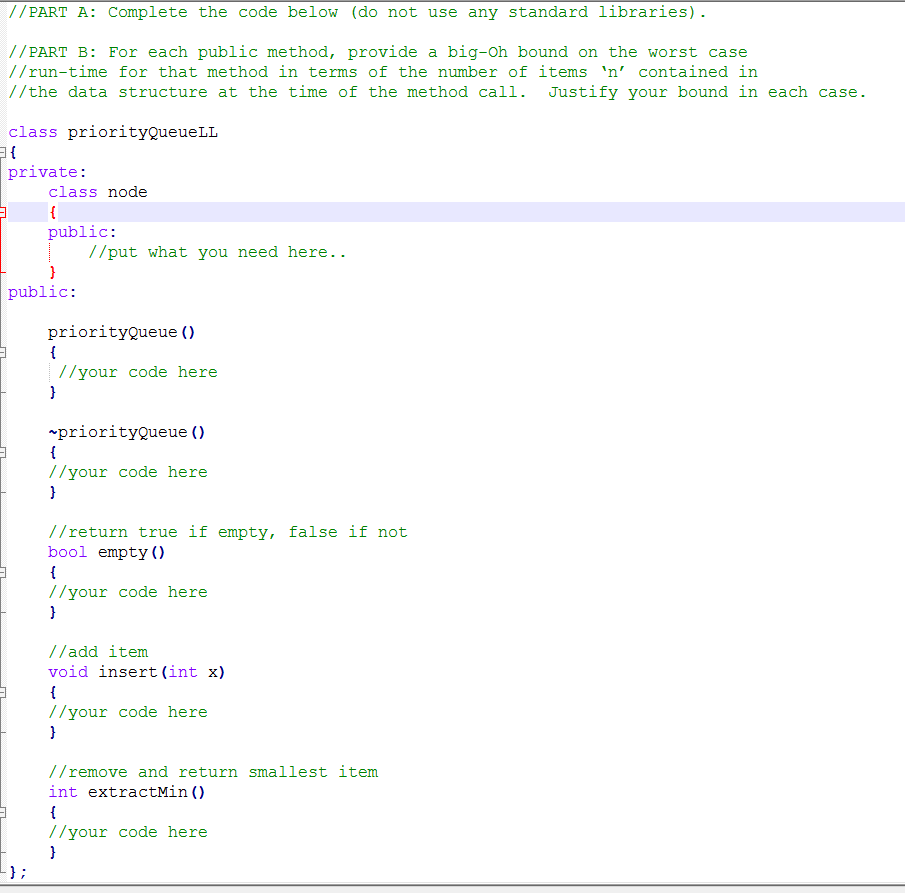Collapse the priorityQueue constructor body
This screenshot has height=893, width=905.
point(4,351)
